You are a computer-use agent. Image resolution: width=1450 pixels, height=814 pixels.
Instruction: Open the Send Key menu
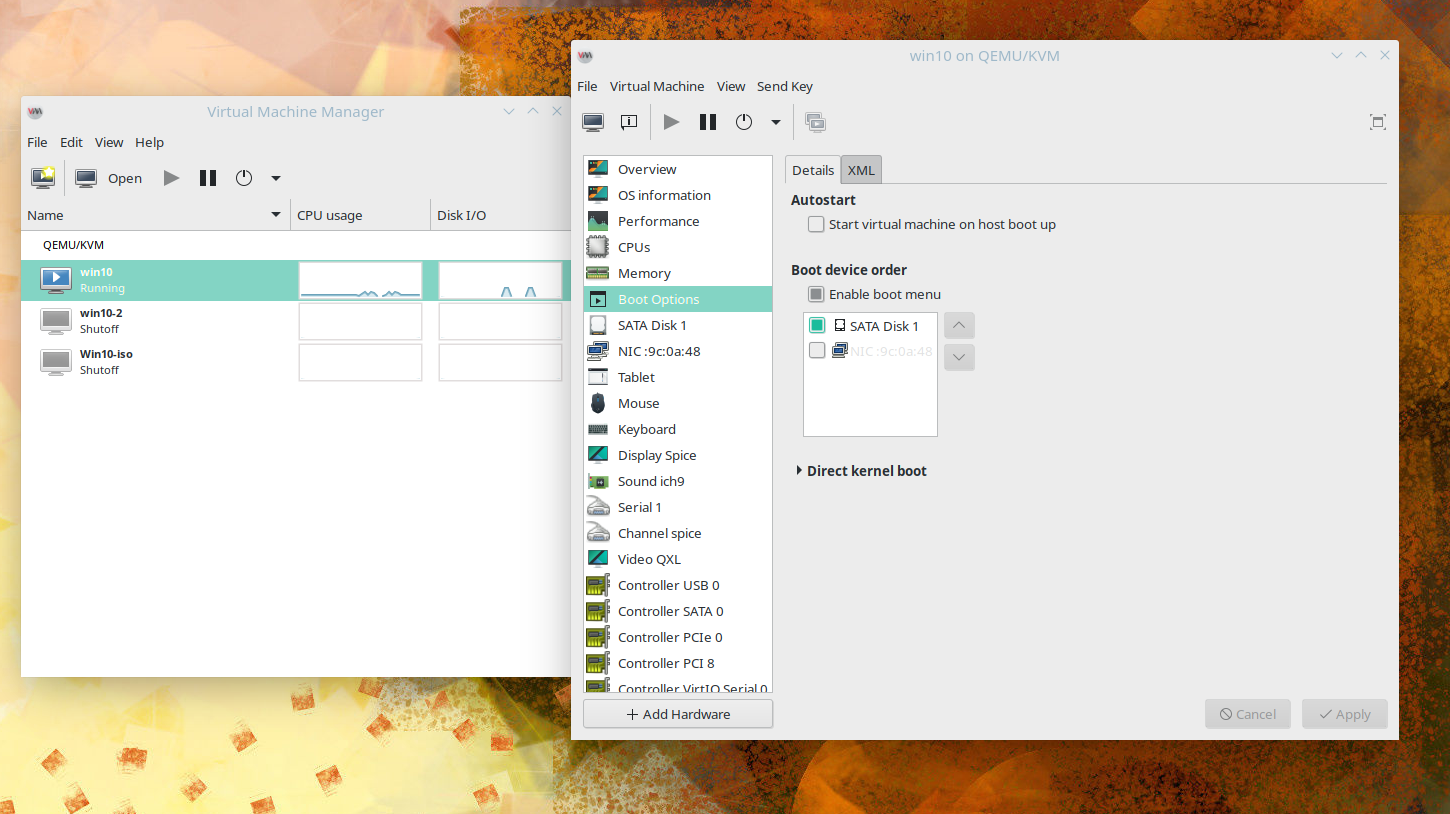pyautogui.click(x=785, y=86)
